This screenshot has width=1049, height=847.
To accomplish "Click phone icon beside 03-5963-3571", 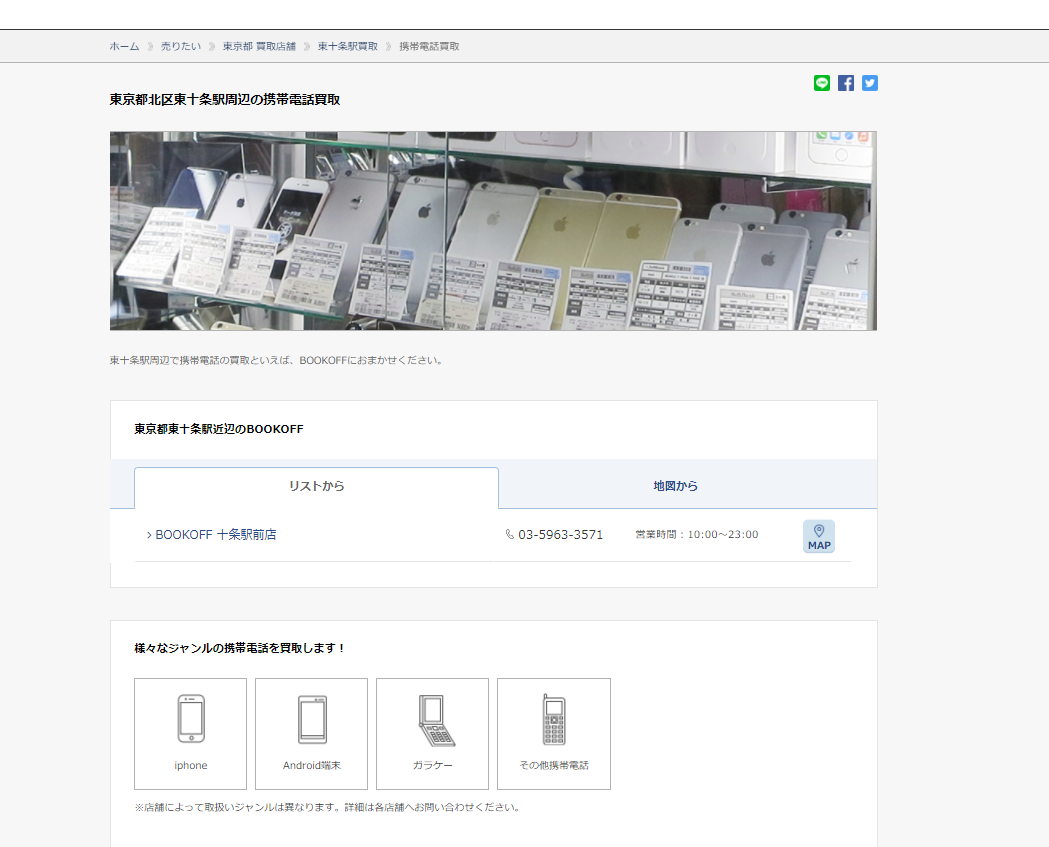I will pos(510,535).
